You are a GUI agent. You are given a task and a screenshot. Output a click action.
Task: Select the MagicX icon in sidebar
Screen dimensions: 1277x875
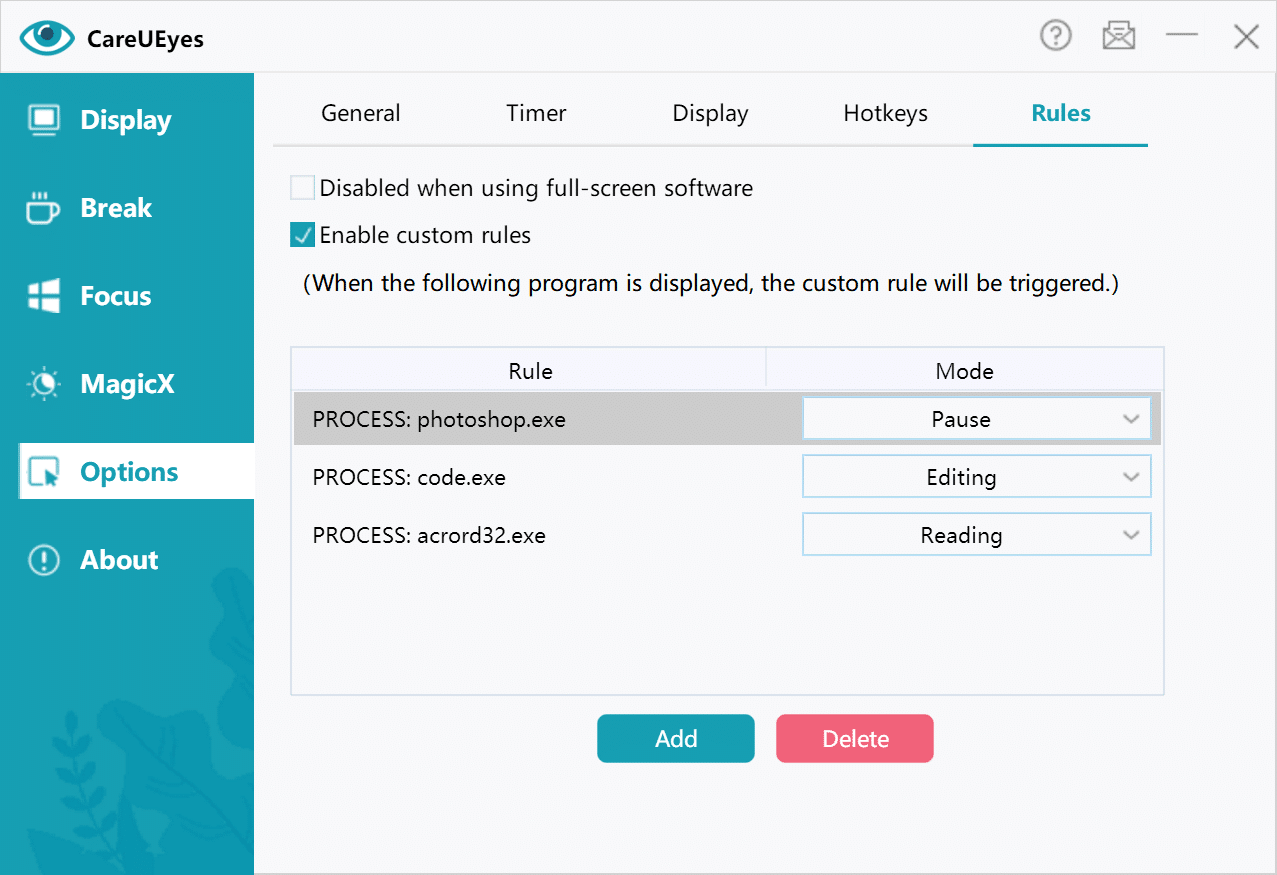pyautogui.click(x=44, y=384)
